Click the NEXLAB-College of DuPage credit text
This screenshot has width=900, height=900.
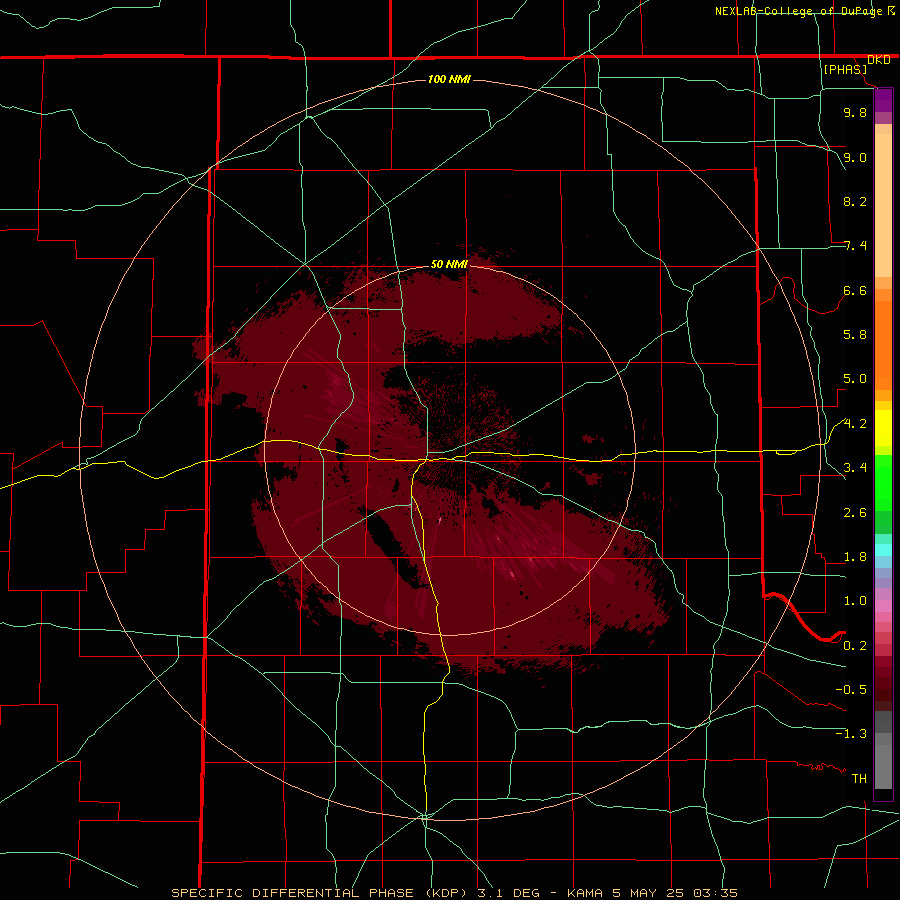[799, 11]
